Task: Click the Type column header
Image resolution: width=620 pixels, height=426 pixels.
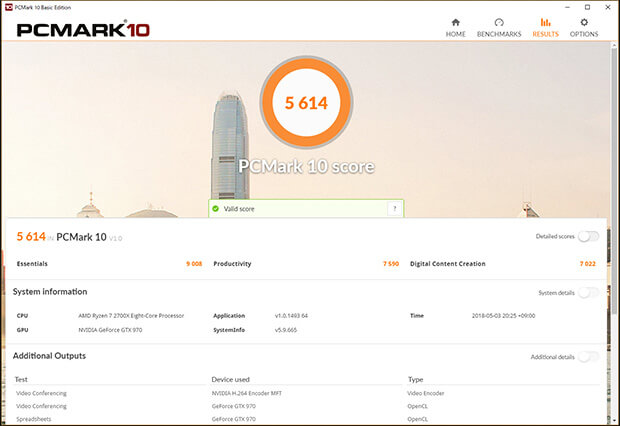Action: (416, 379)
